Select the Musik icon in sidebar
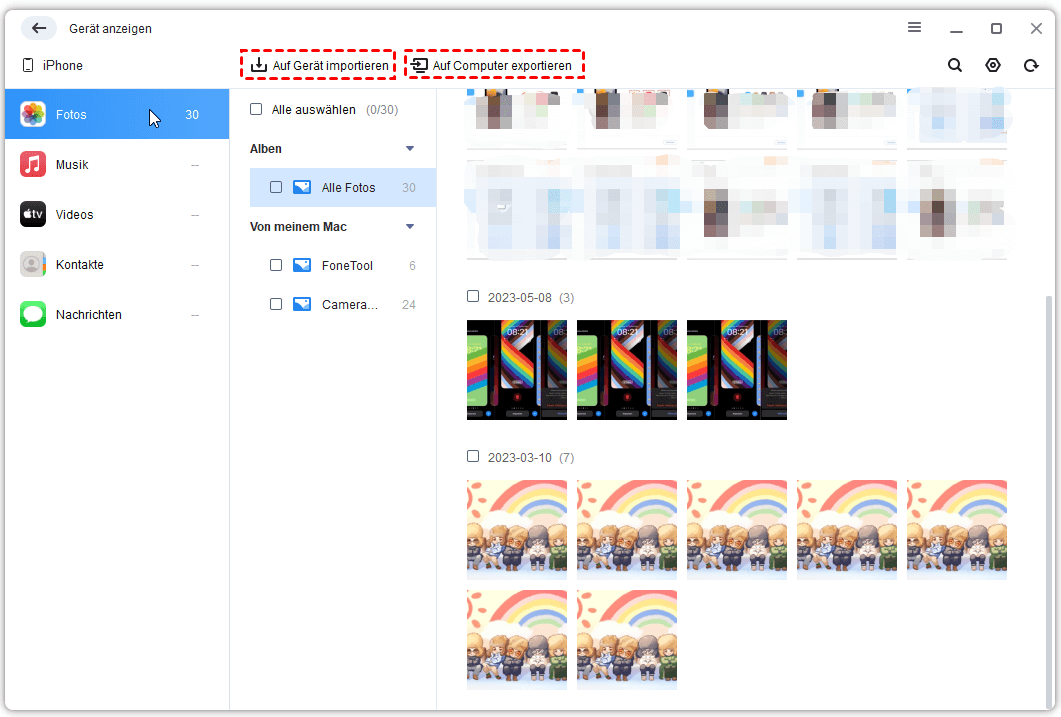1061x717 pixels. [33, 165]
